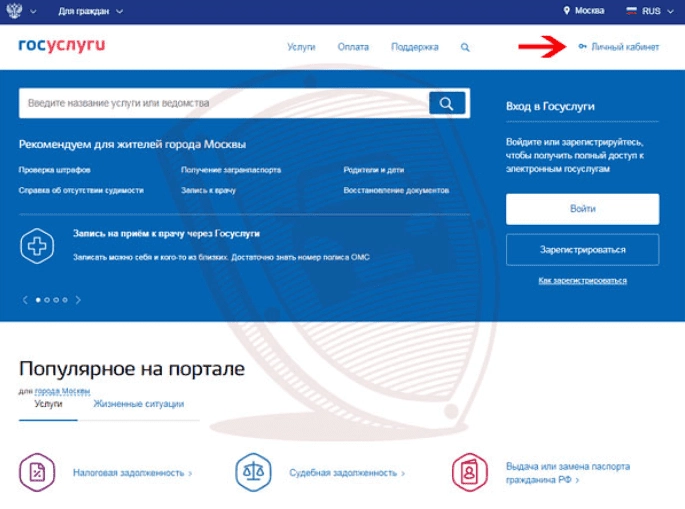The width and height of the screenshot is (685, 509).
Task: Click 'Рекомендуем для жителей города Москвы' heading
Action: pyautogui.click(x=132, y=145)
